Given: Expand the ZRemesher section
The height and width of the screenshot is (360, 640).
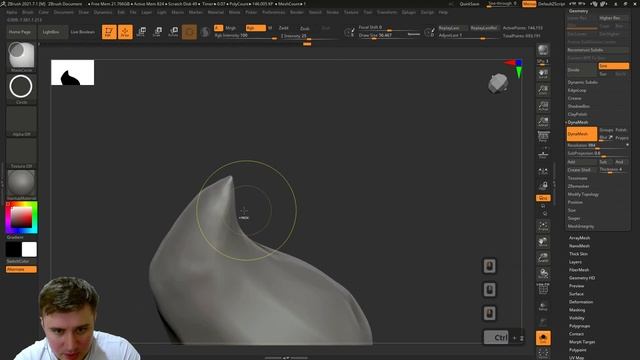Looking at the screenshot, I should tap(578, 186).
